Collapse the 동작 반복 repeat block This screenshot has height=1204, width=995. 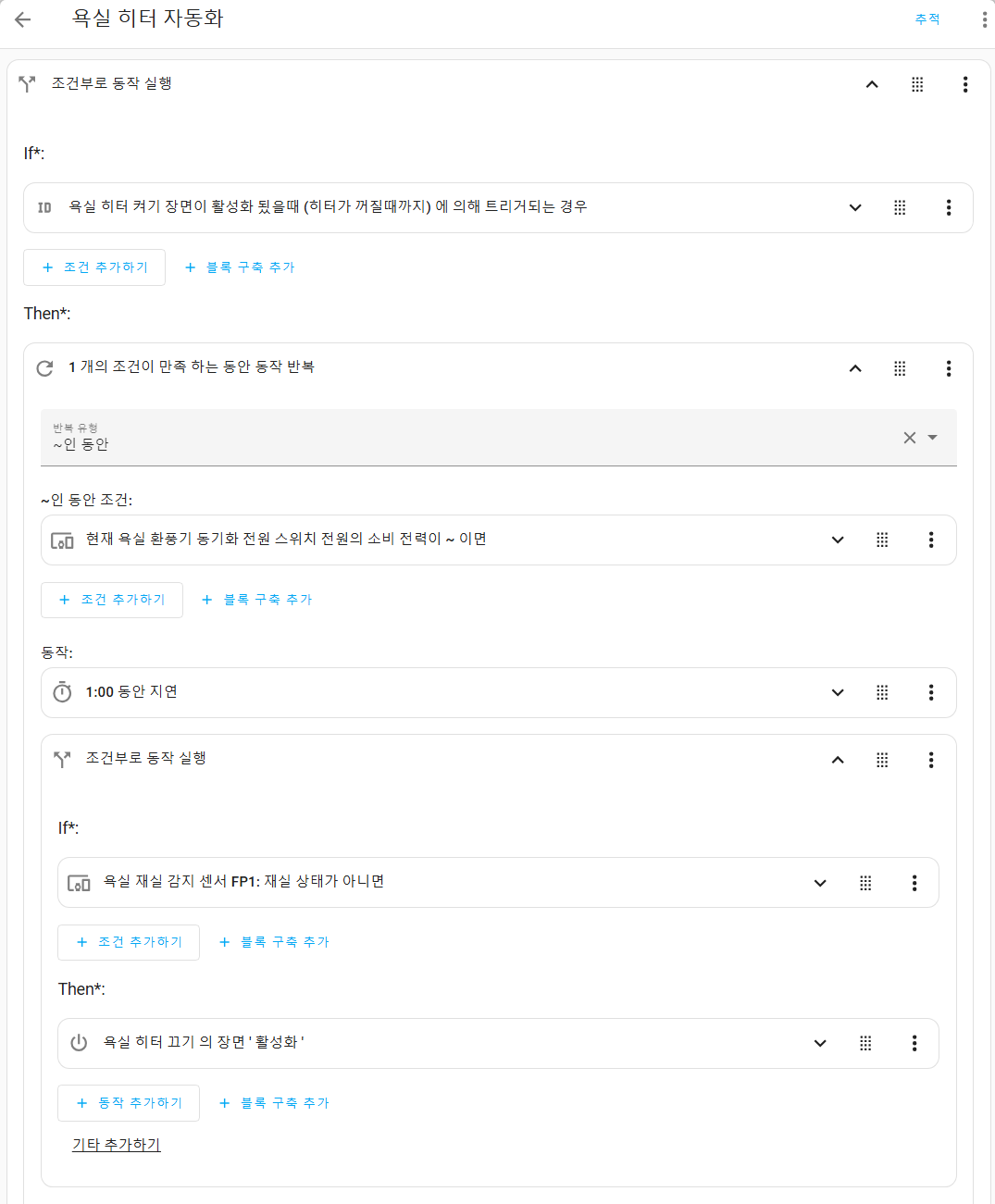coord(855,368)
